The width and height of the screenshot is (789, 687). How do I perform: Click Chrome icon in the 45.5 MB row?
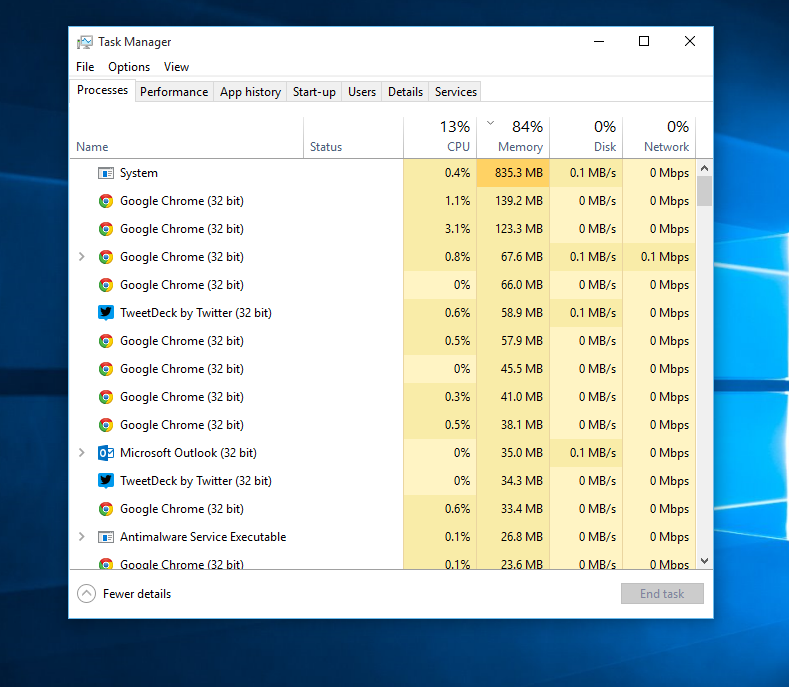(106, 369)
